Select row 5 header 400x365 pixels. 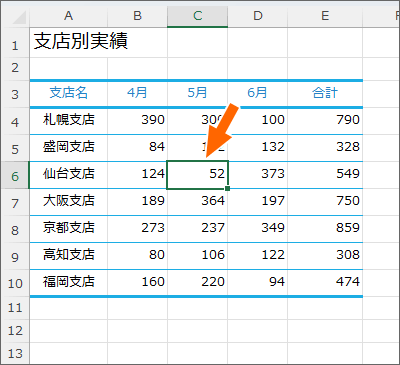click(x=15, y=148)
